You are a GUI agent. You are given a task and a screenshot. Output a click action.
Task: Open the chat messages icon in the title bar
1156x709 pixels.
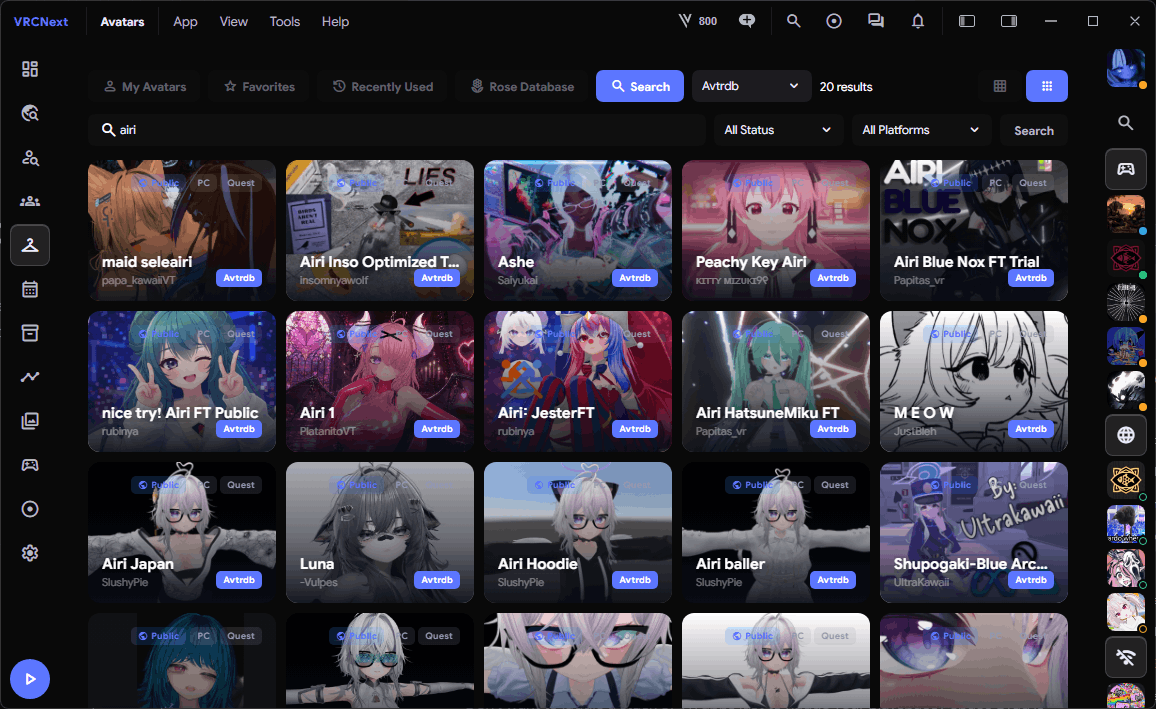point(876,21)
